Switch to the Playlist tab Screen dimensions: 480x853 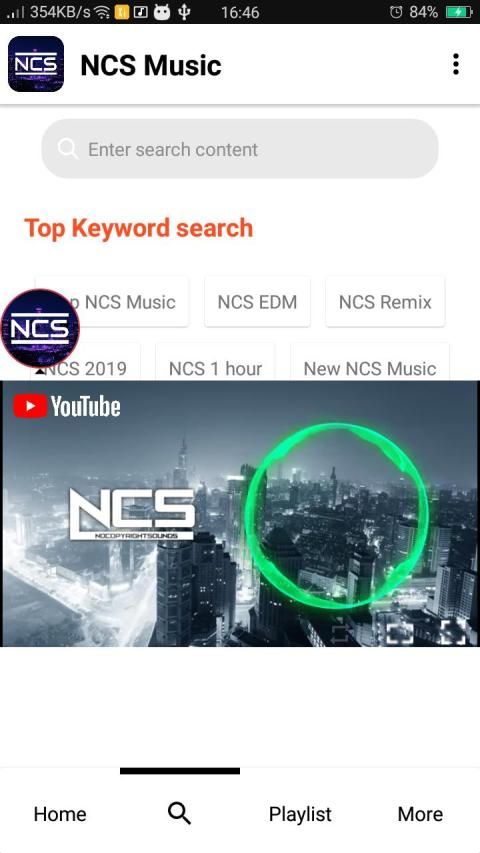coord(300,814)
